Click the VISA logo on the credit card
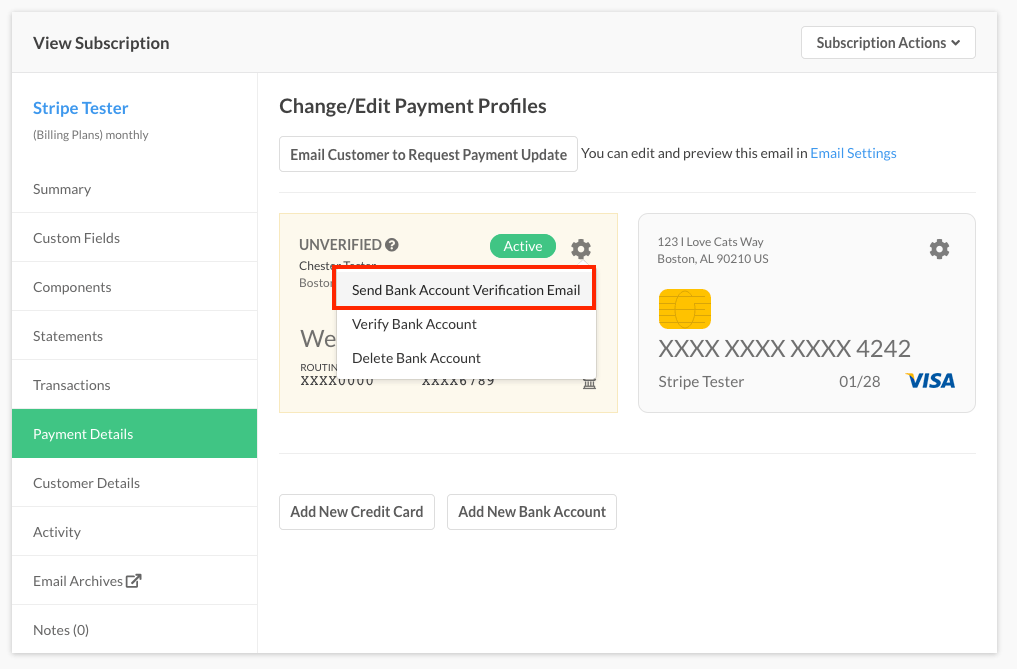The image size is (1017, 669). tap(930, 381)
